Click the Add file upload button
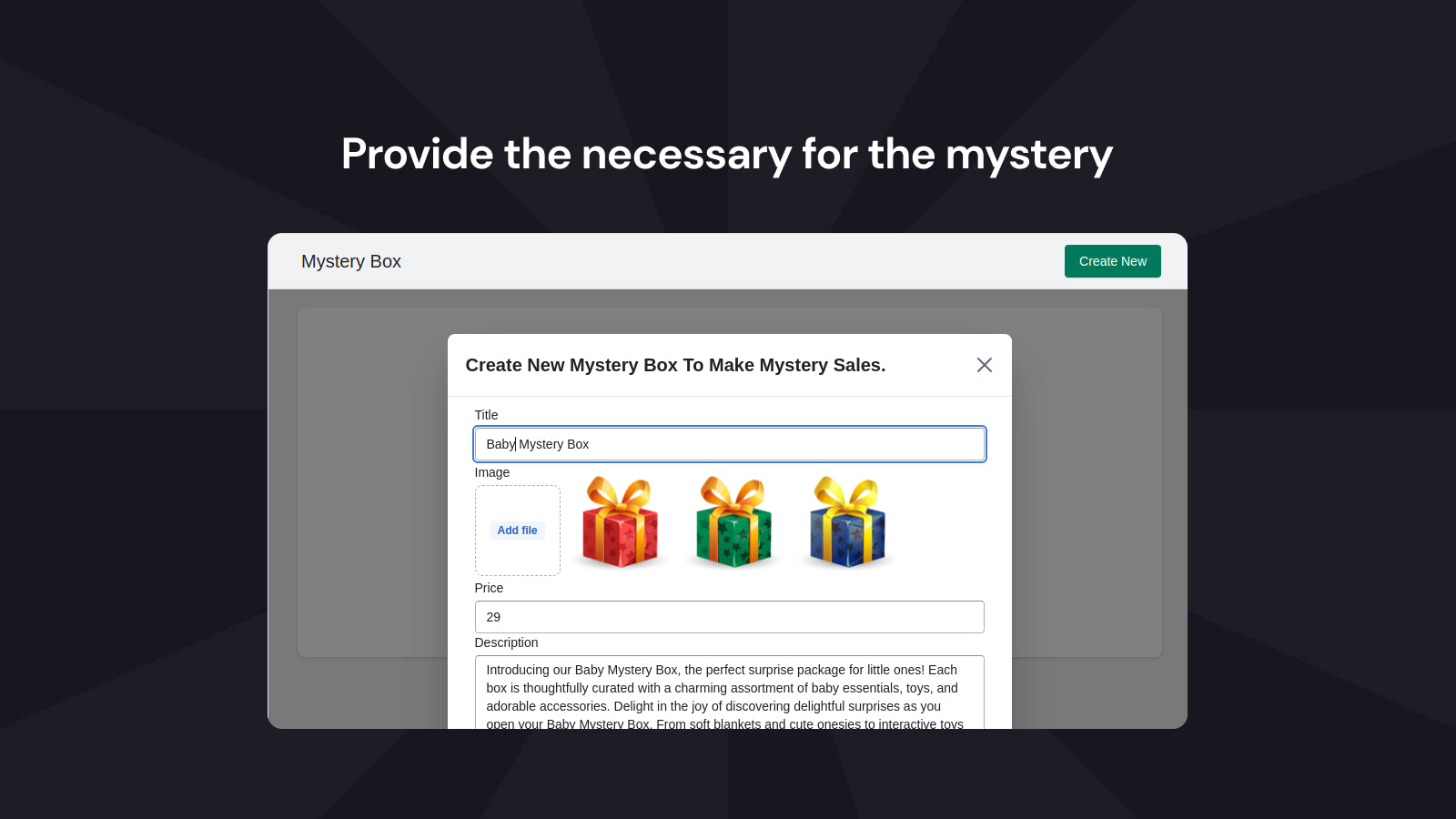1456x819 pixels. pos(517,531)
